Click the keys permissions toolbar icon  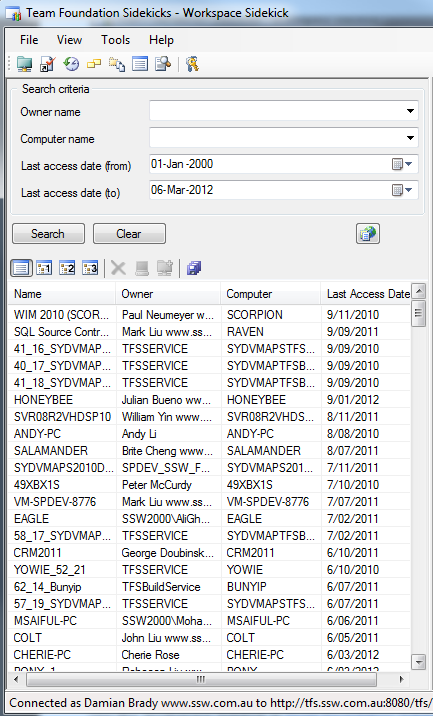point(192,64)
